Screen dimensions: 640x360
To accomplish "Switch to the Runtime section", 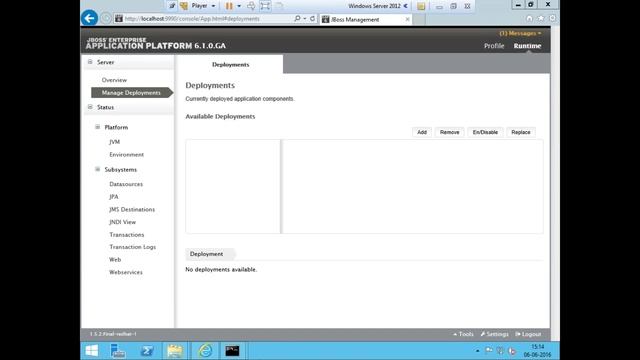I will 527,46.
